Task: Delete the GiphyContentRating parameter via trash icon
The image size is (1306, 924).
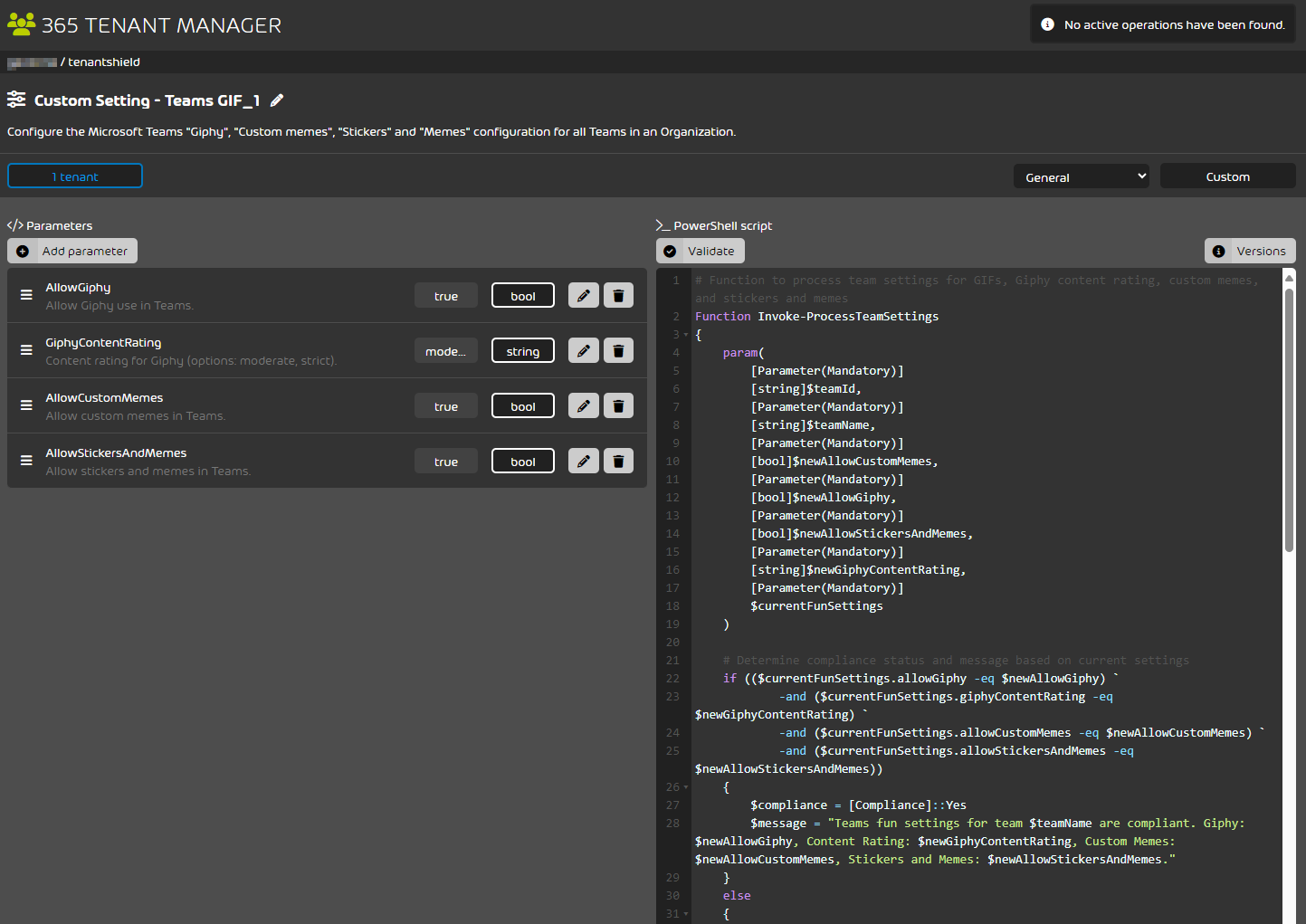Action: 618,350
